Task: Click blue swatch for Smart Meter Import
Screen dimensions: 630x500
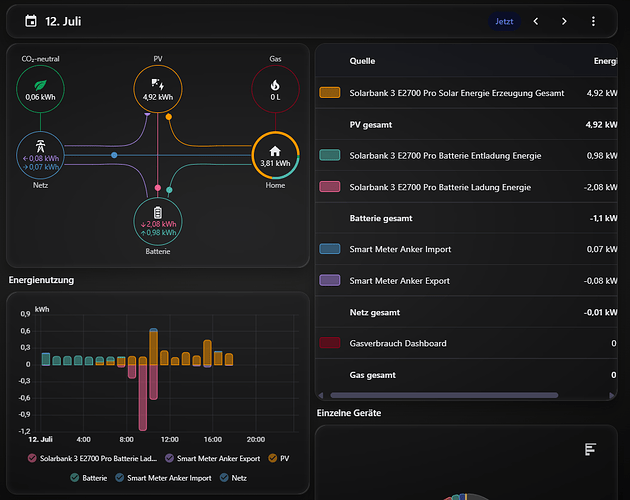Action: [x=330, y=249]
